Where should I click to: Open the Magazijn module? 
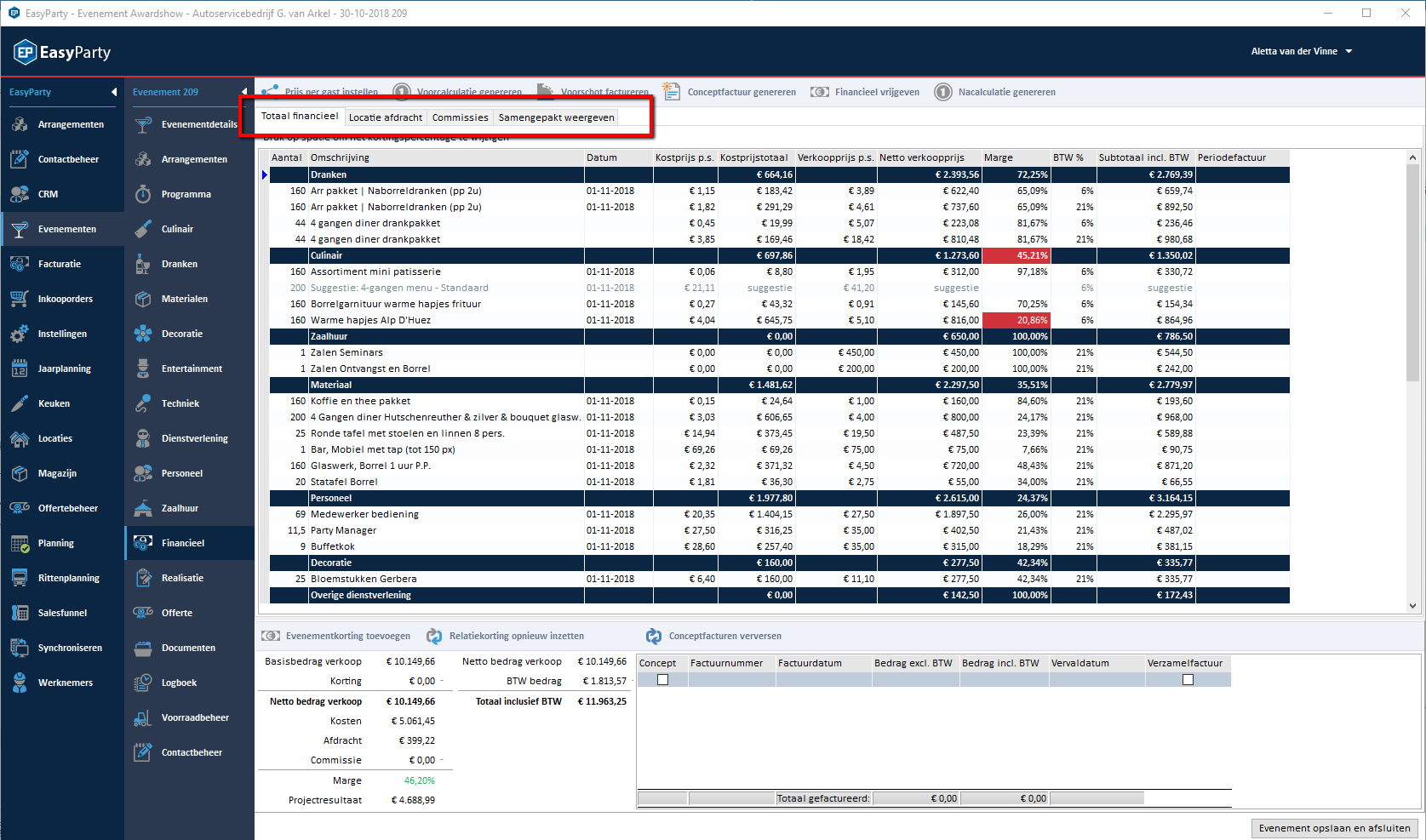click(x=62, y=473)
